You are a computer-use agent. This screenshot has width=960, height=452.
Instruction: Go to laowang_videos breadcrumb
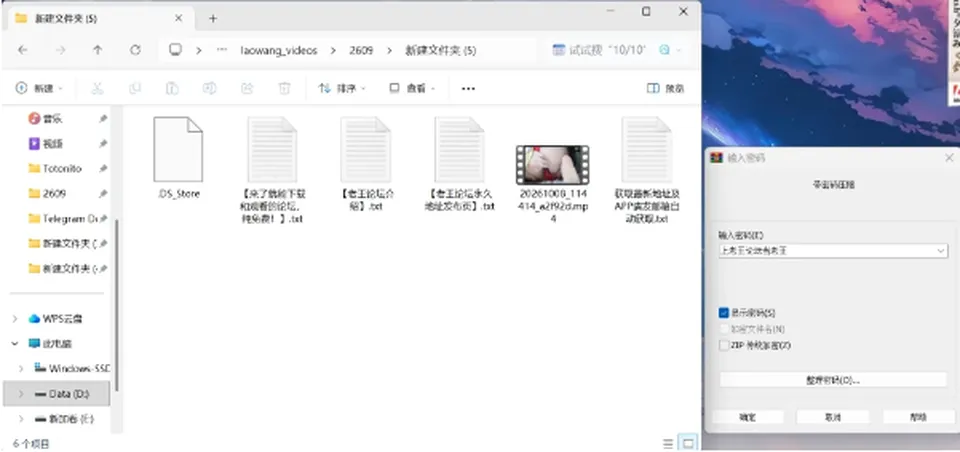point(279,51)
